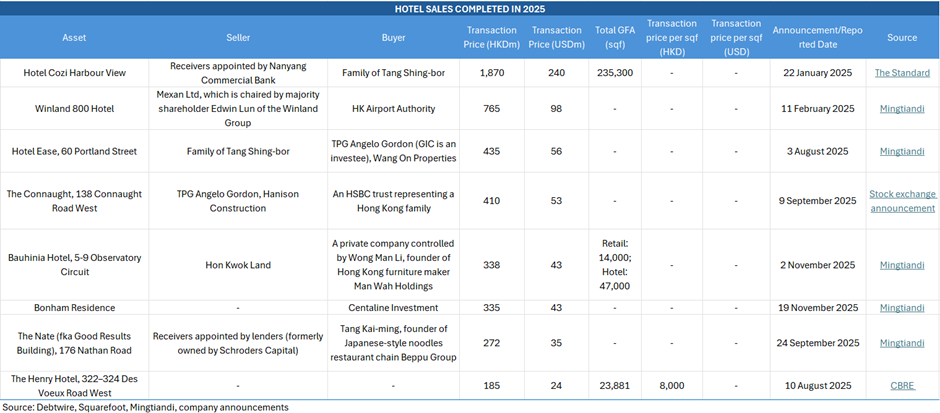Open The Standard source link
Image resolution: width=940 pixels, height=413 pixels.
(x=902, y=73)
